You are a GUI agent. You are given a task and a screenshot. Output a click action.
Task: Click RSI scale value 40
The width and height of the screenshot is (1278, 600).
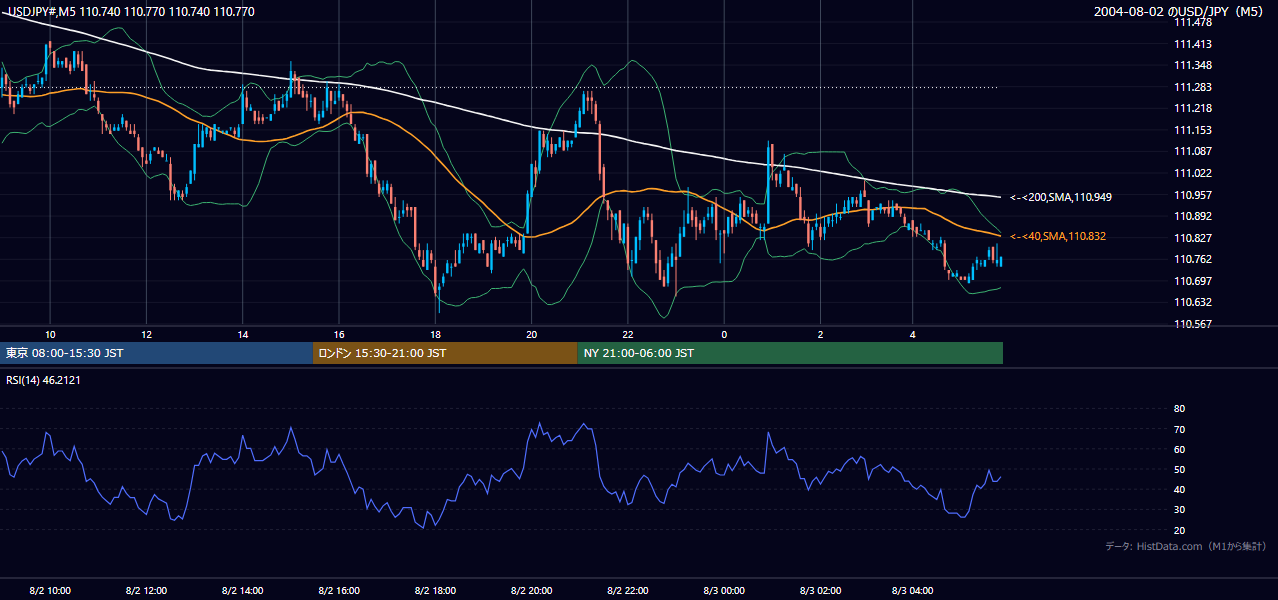(x=1179, y=490)
